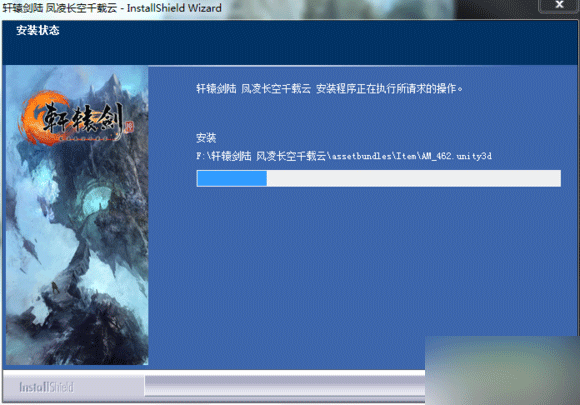The image size is (580, 405).
Task: Click the installation progress bar
Action: (378, 178)
